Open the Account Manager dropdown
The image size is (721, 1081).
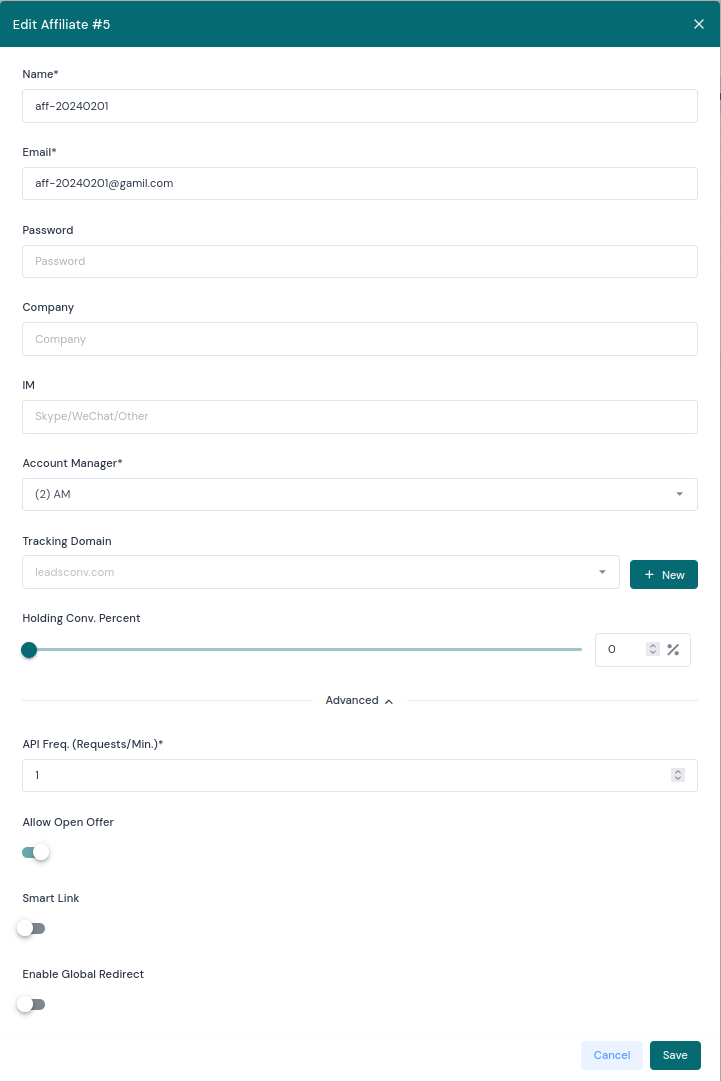[x=360, y=494]
